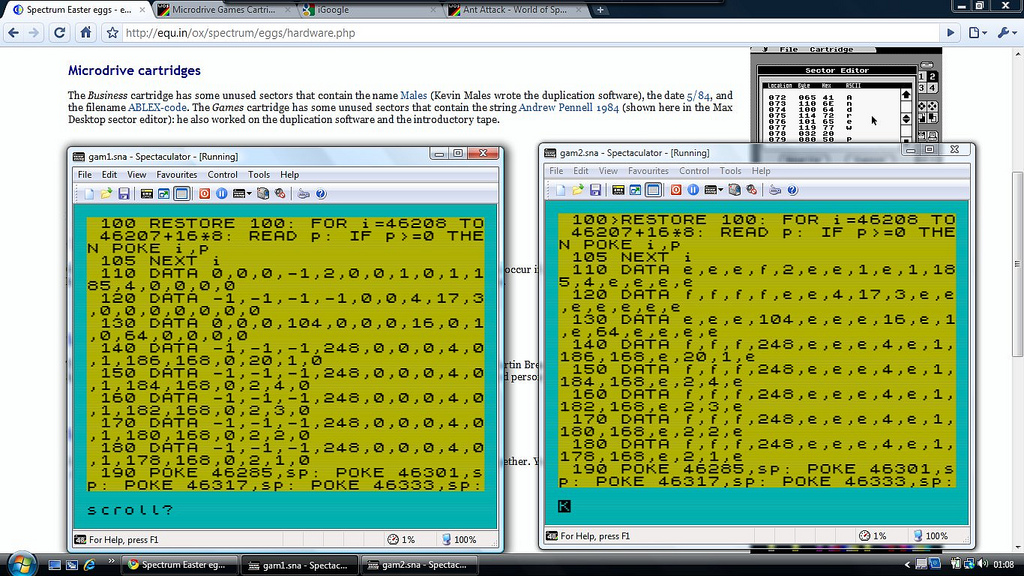
Task: Click keyboard display icon in gam2.sna toolbar
Action: 618,190
